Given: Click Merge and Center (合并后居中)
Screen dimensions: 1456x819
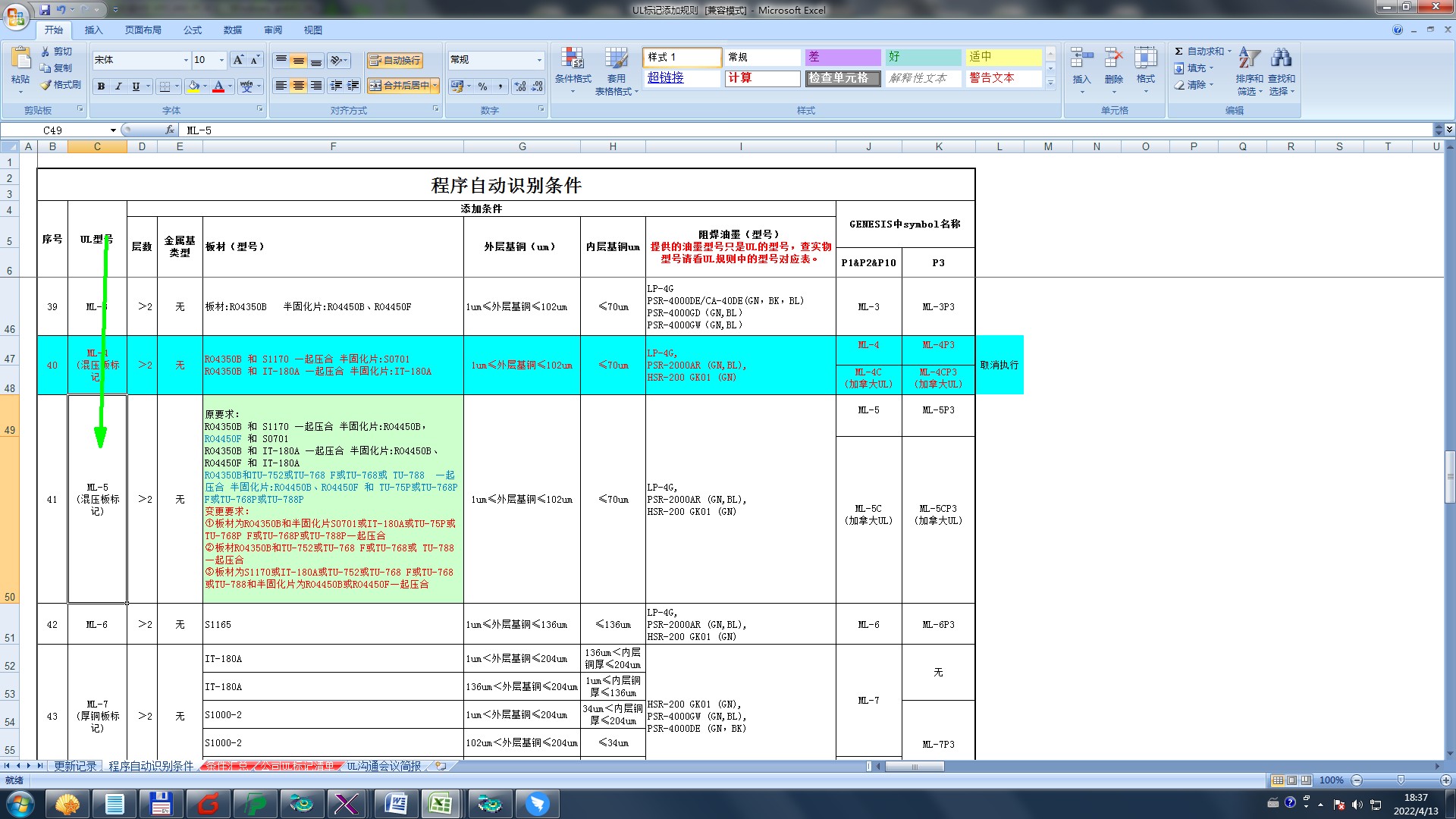Looking at the screenshot, I should click(400, 86).
